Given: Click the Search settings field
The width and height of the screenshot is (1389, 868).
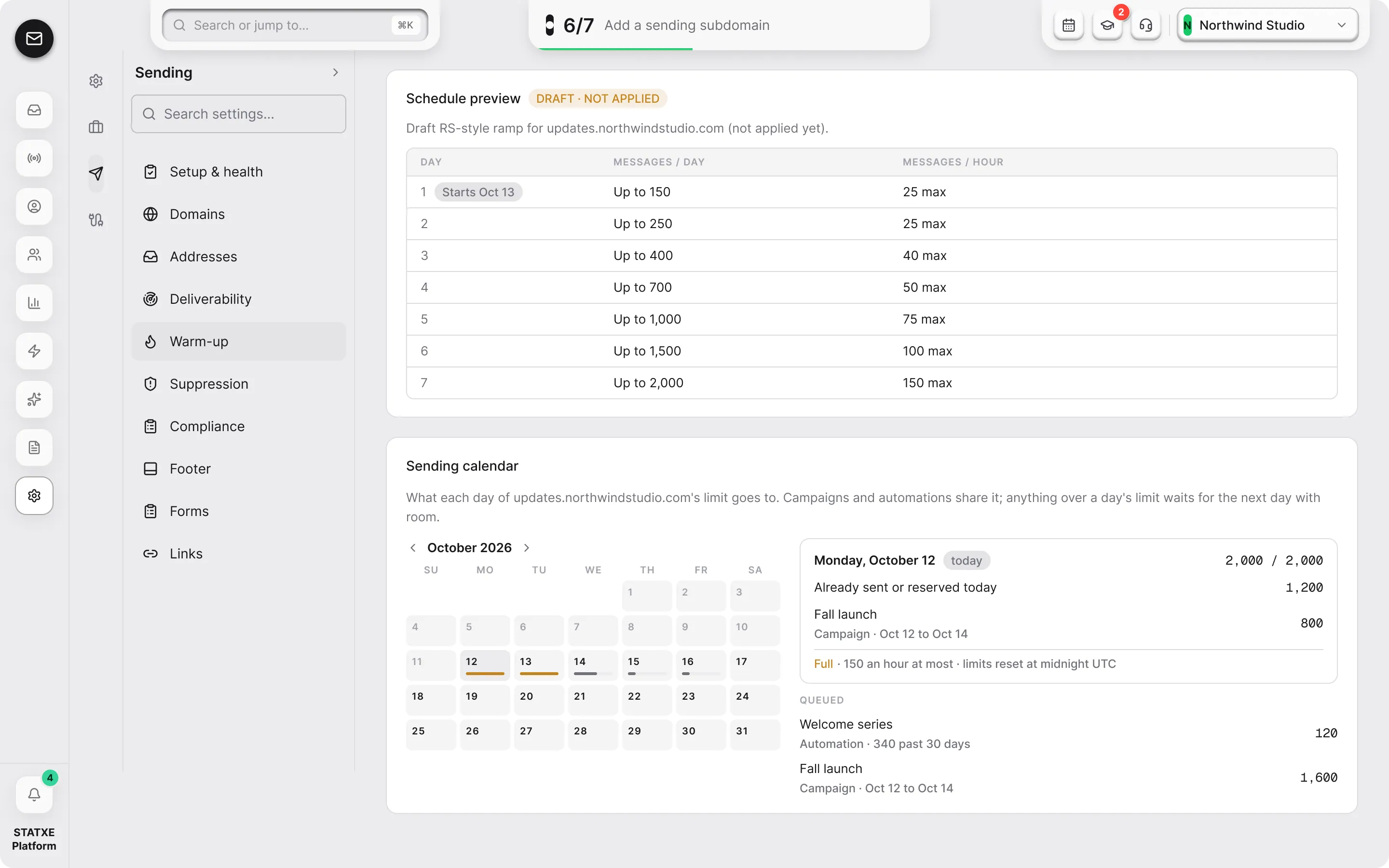Looking at the screenshot, I should click(x=238, y=114).
